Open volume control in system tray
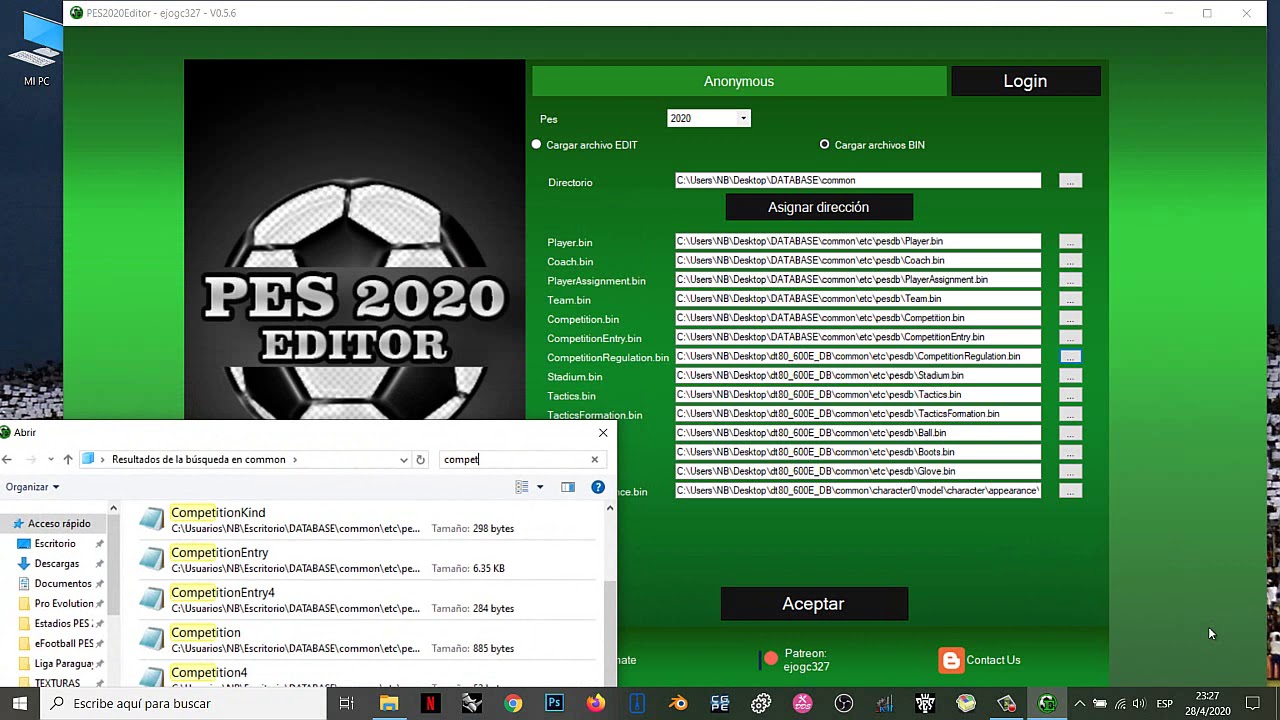 pyautogui.click(x=1138, y=703)
